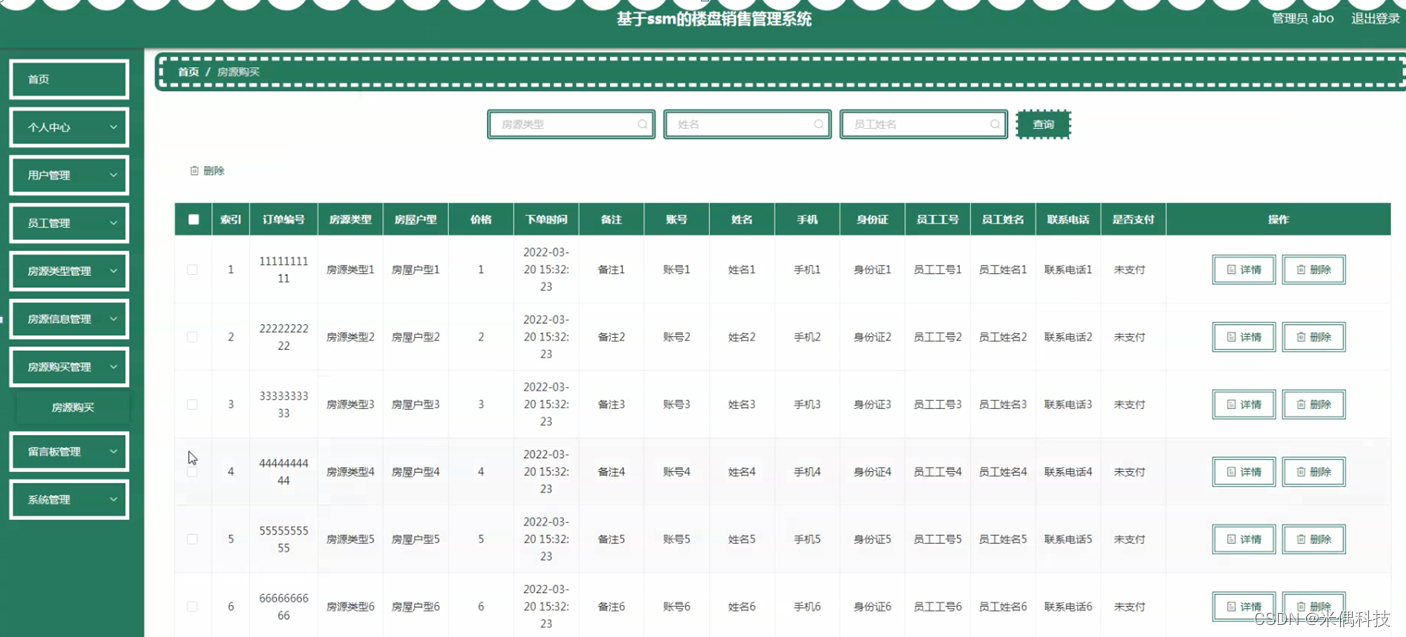Viewport: 1406px width, 637px height.
Task: Click the 身份证6 cell
Action: tap(872, 607)
